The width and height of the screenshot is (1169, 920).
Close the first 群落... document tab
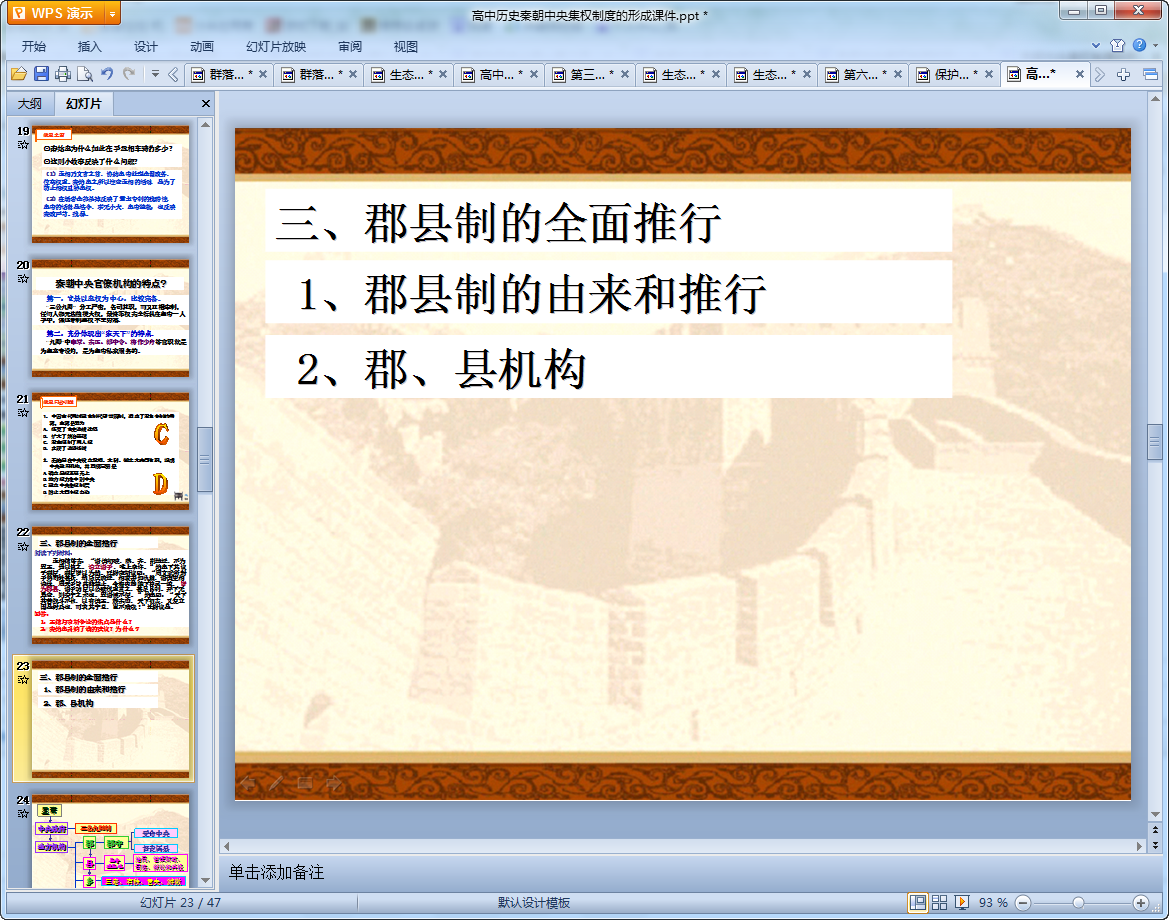click(262, 74)
